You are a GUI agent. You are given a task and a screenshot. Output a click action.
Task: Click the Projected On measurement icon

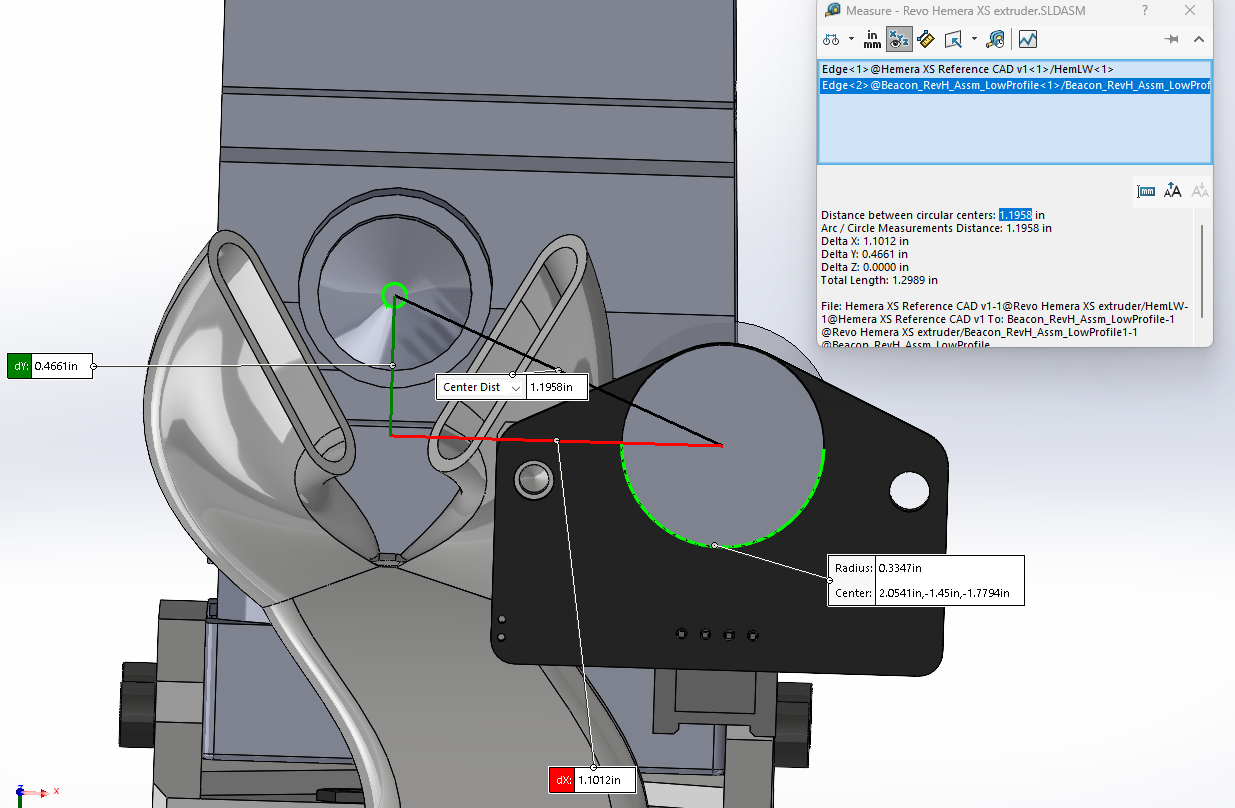click(x=953, y=39)
